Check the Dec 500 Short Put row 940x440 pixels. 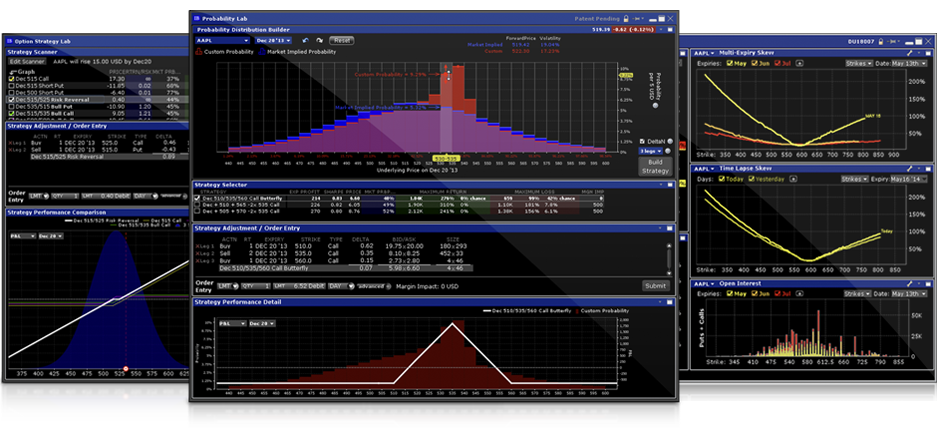[11, 93]
